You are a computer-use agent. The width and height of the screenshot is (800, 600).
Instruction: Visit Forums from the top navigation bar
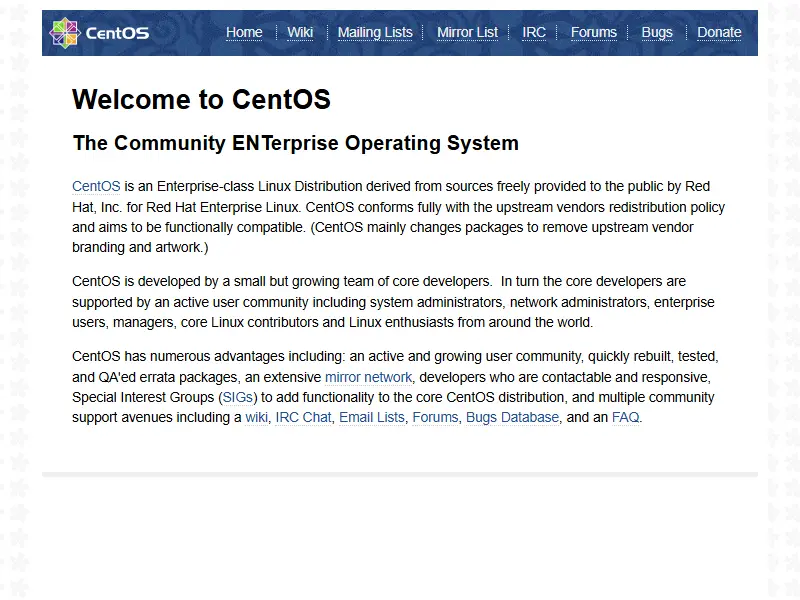[x=593, y=33]
